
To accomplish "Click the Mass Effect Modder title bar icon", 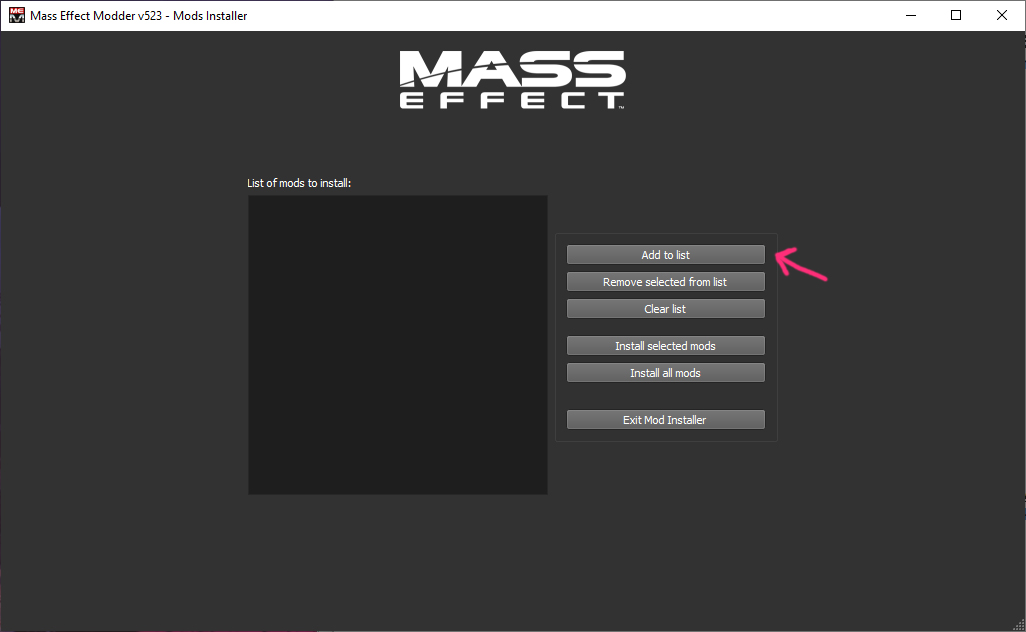I will (x=16, y=15).
